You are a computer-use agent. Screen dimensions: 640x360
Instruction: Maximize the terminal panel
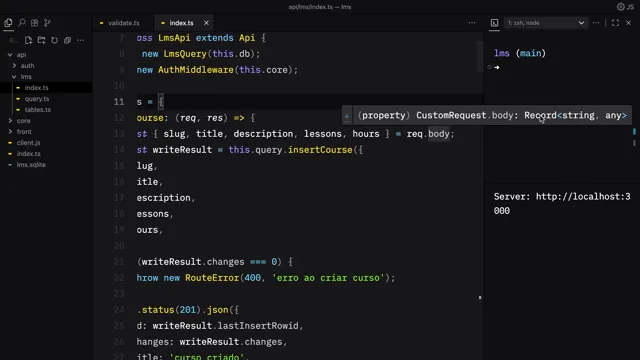[x=615, y=23]
